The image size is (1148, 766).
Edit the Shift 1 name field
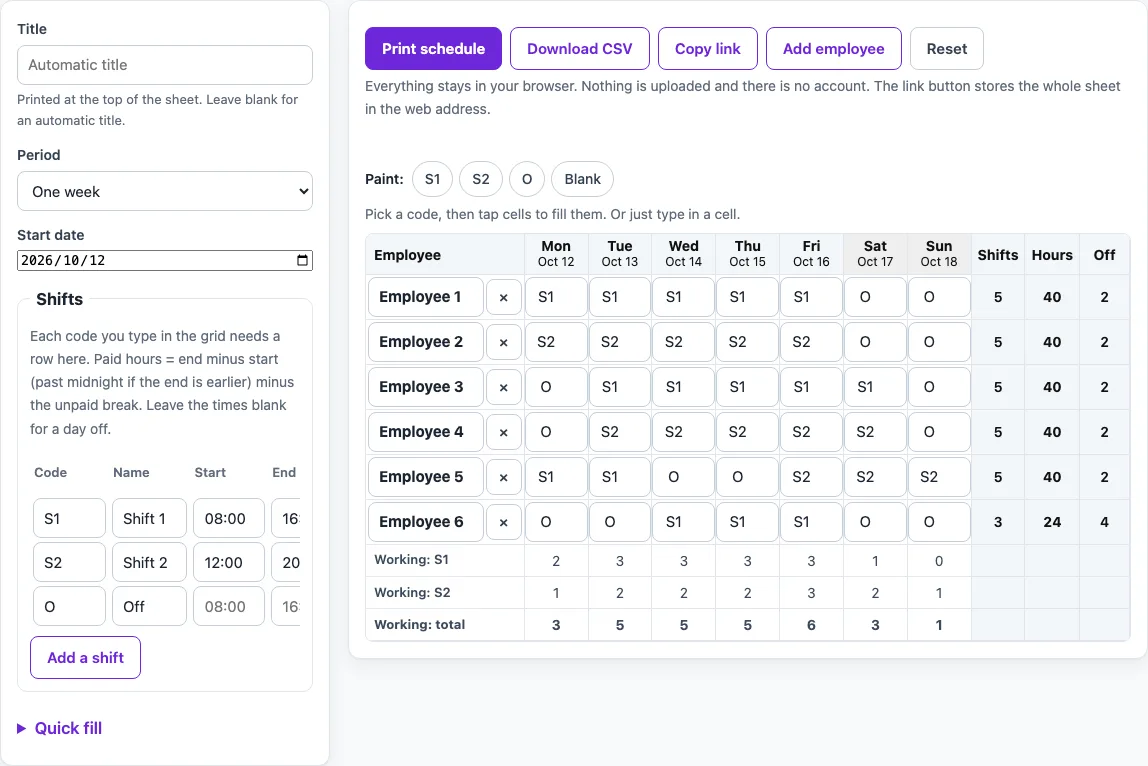[x=149, y=518]
